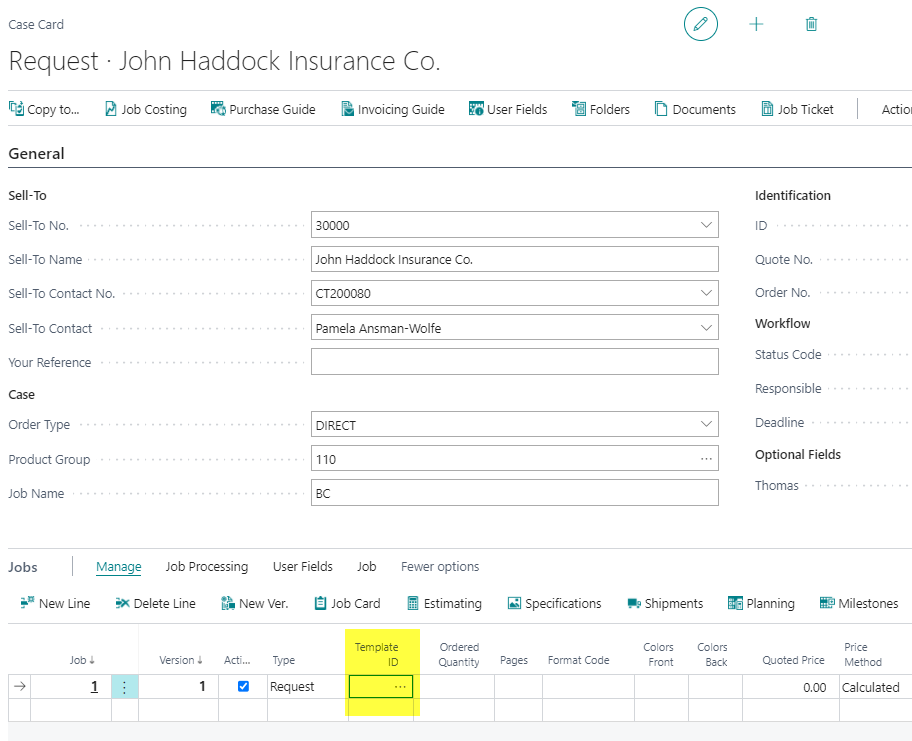Click the Pages column header
Viewport: 912px width, 741px height.
(514, 660)
